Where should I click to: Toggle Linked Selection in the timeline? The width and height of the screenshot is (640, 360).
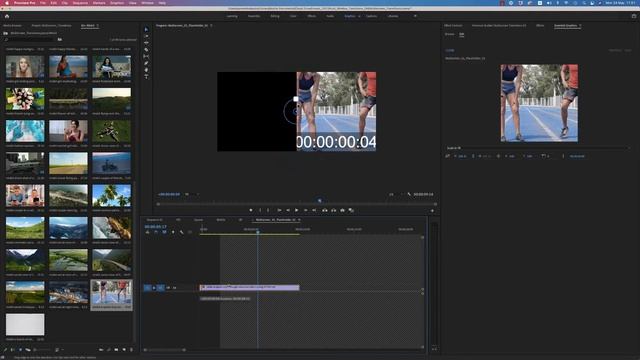(x=164, y=232)
